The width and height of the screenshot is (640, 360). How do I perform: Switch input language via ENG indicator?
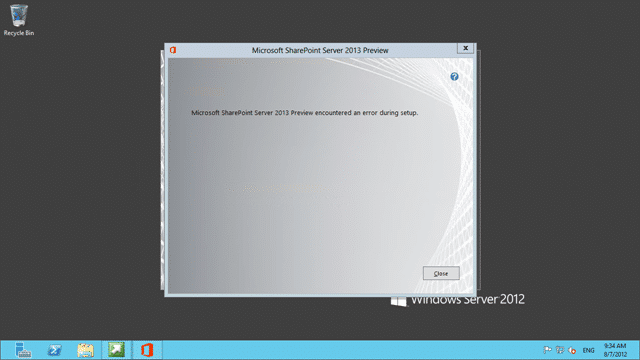588,350
